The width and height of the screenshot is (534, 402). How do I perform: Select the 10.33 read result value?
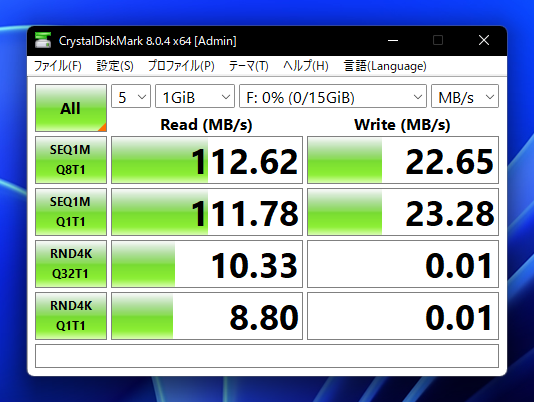[207, 264]
